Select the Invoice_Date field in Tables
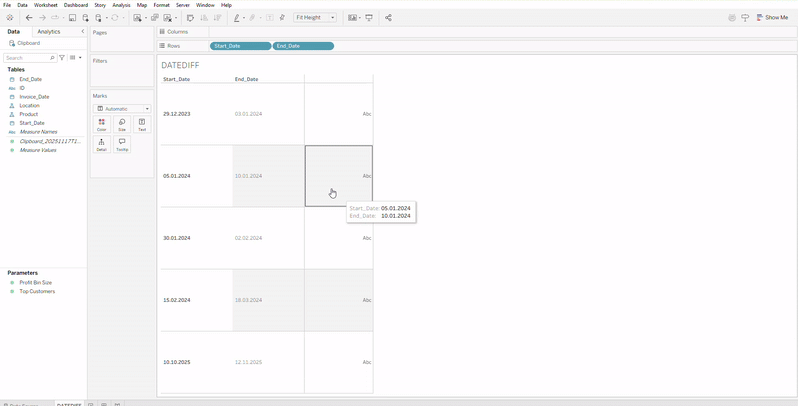Viewport: 798px width, 406px height. click(x=34, y=97)
